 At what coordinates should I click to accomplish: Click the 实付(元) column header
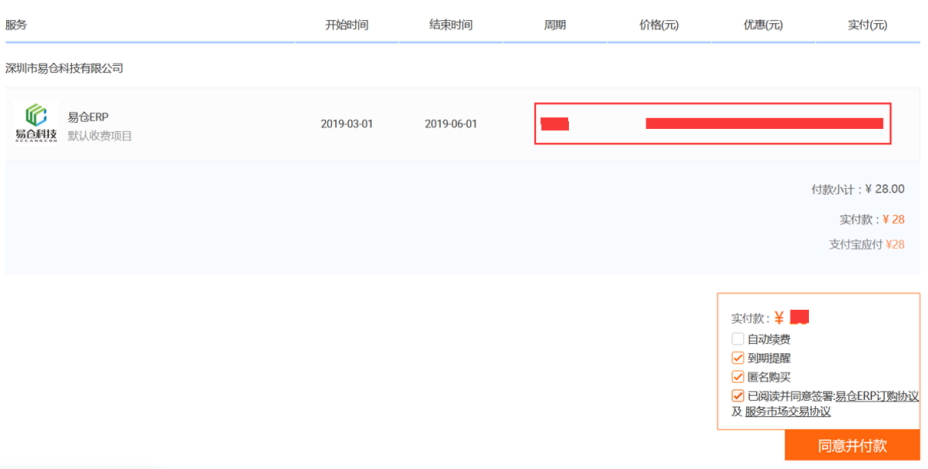click(x=867, y=25)
